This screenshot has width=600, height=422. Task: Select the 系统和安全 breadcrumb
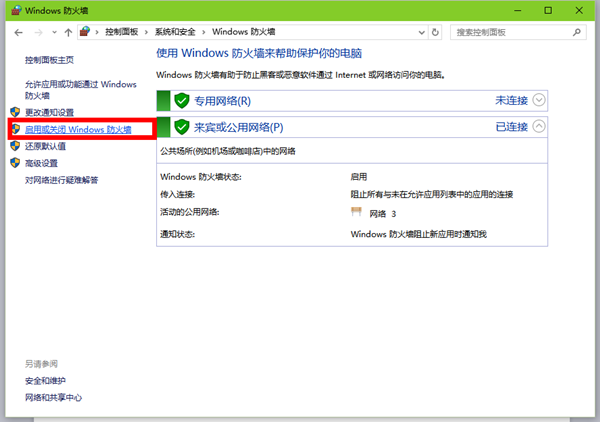pyautogui.click(x=175, y=32)
